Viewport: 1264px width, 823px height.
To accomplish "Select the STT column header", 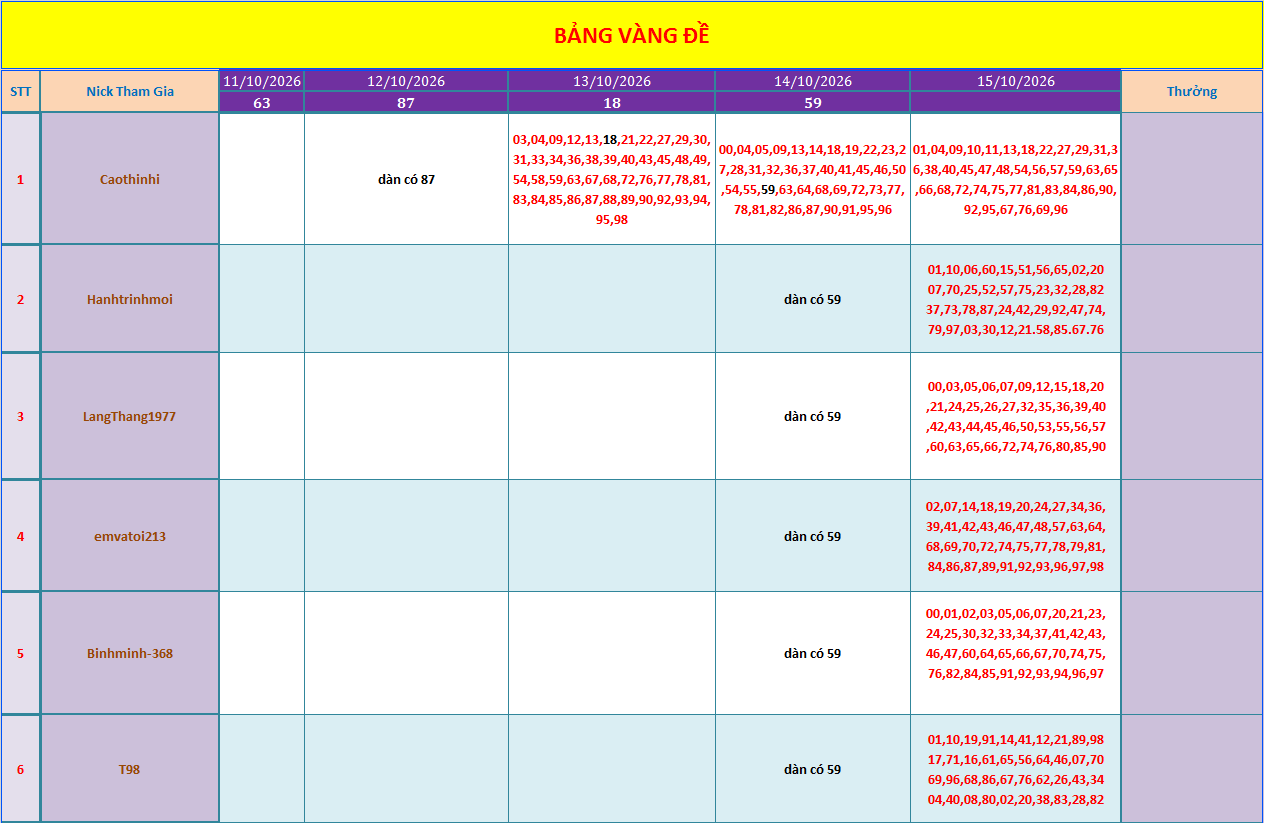I will [20, 91].
